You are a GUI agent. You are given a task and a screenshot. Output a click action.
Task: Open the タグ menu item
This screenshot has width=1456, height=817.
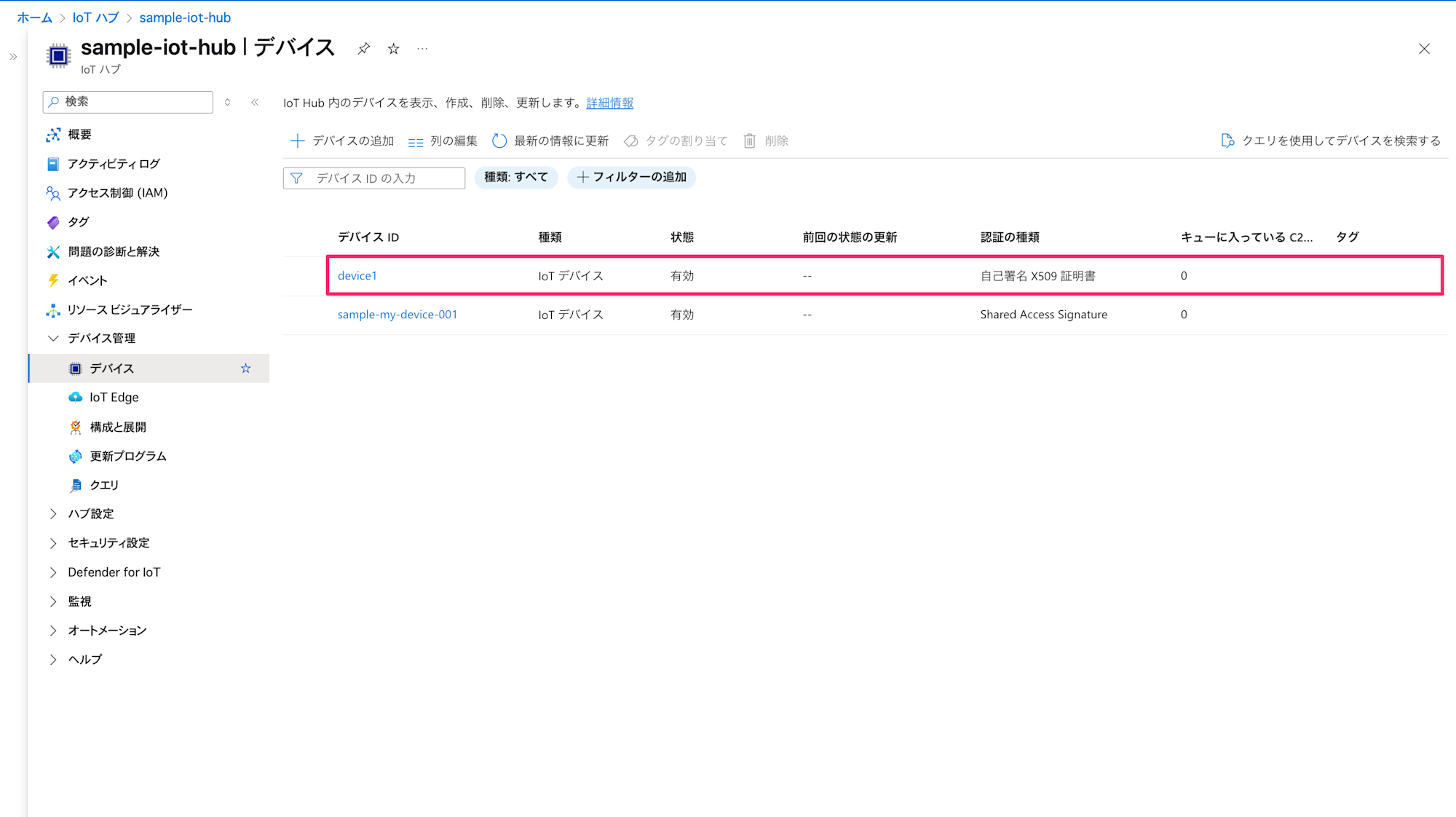point(79,222)
